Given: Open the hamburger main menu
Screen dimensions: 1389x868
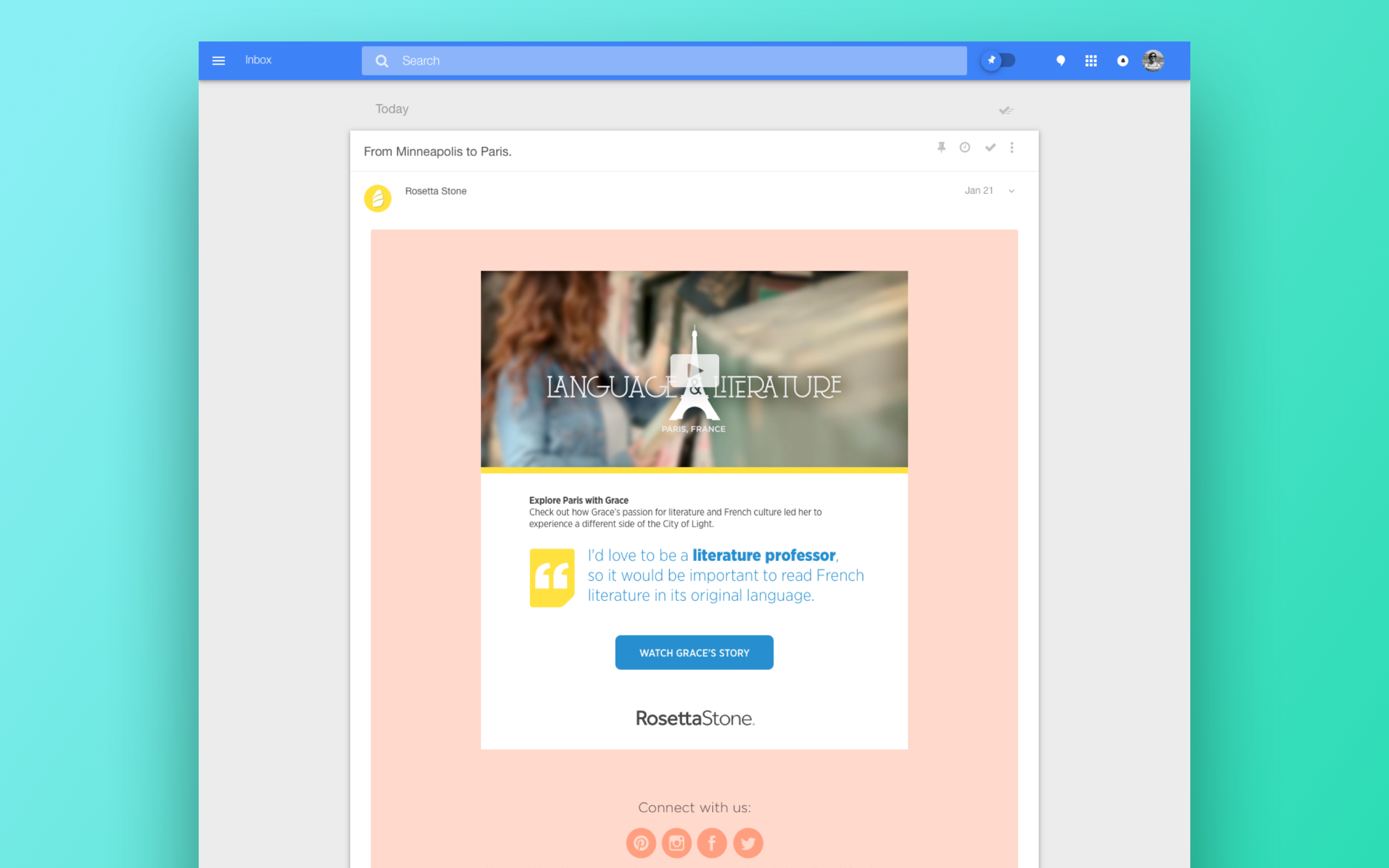Looking at the screenshot, I should (x=218, y=61).
